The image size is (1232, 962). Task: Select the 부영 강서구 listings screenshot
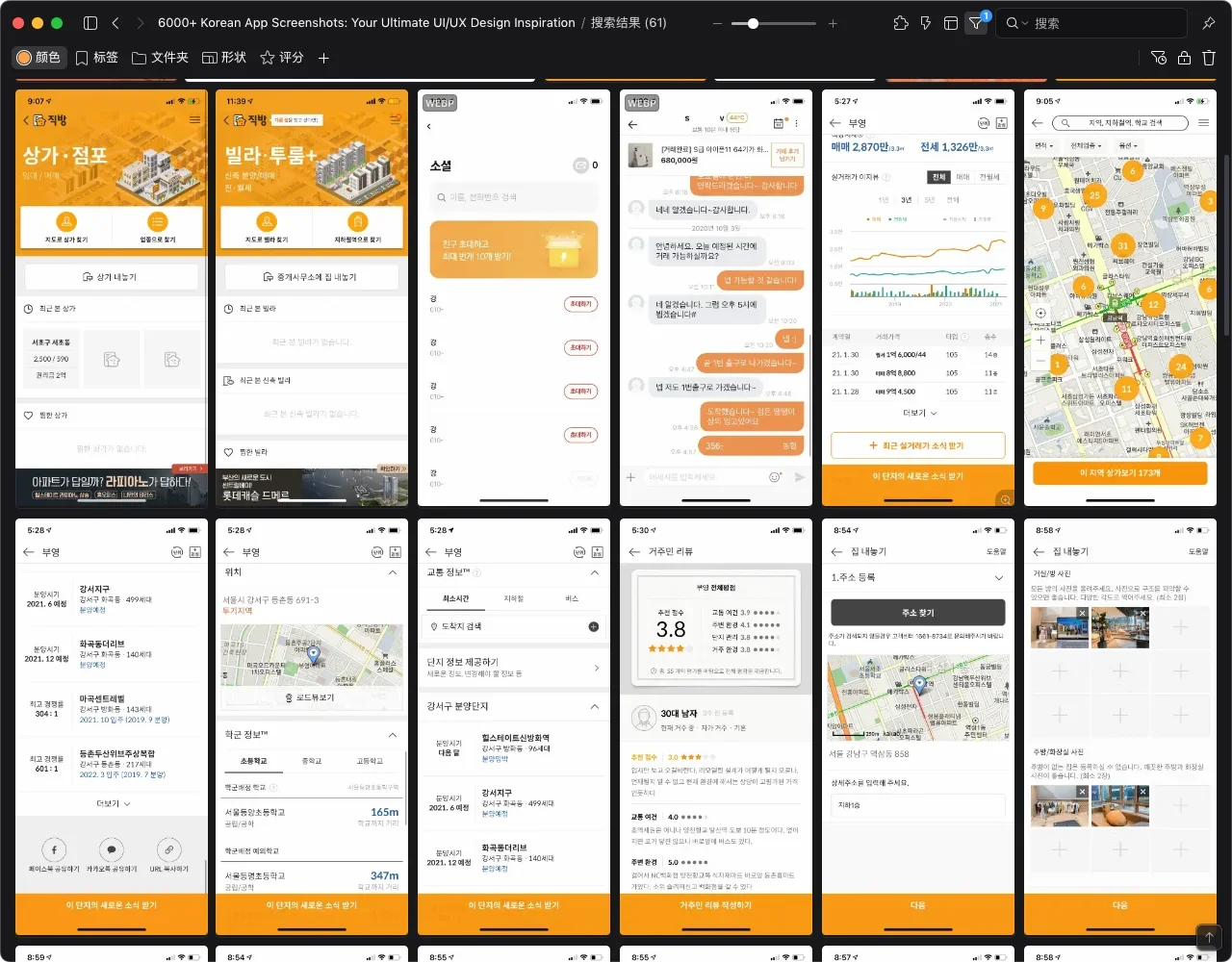pyautogui.click(x=112, y=727)
